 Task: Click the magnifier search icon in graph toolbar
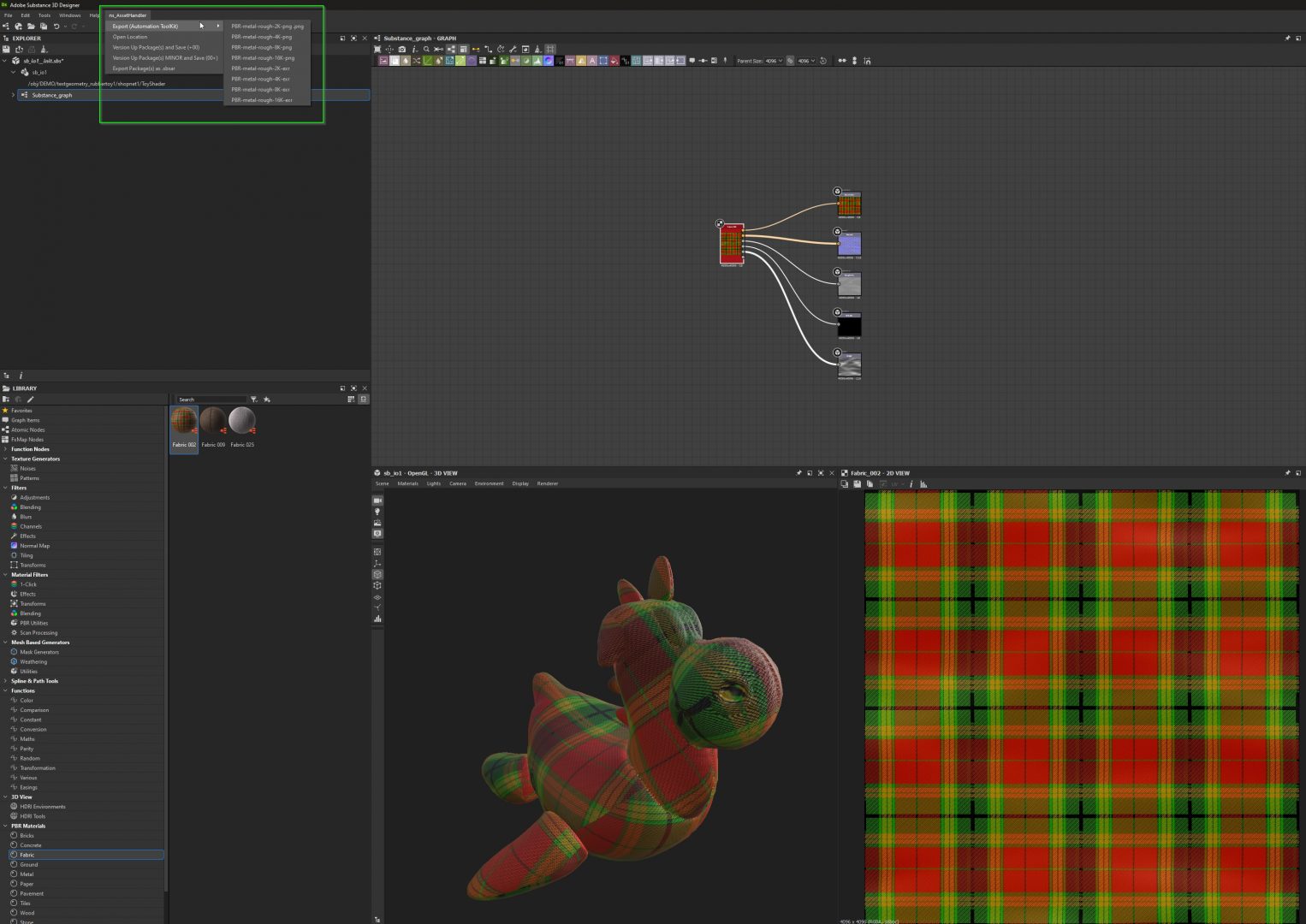point(426,50)
